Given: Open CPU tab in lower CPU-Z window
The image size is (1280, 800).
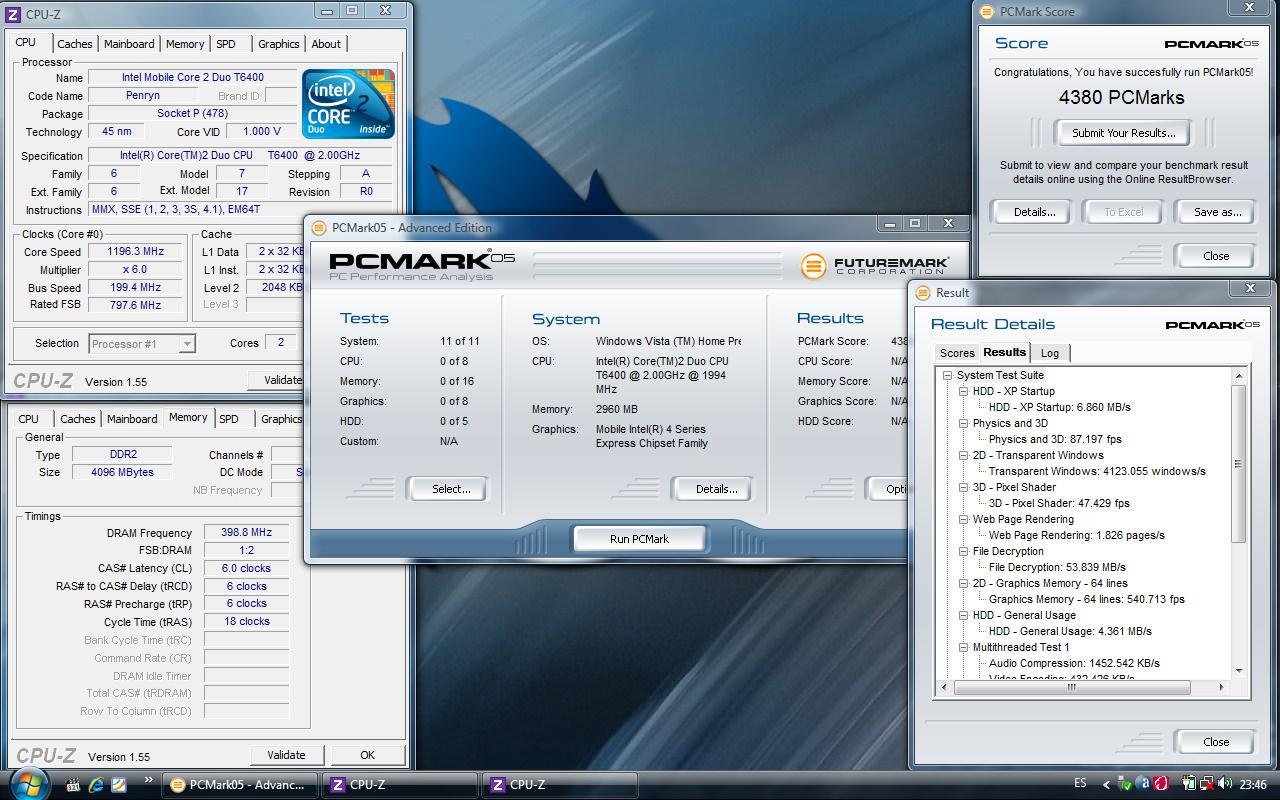Looking at the screenshot, I should 28,419.
